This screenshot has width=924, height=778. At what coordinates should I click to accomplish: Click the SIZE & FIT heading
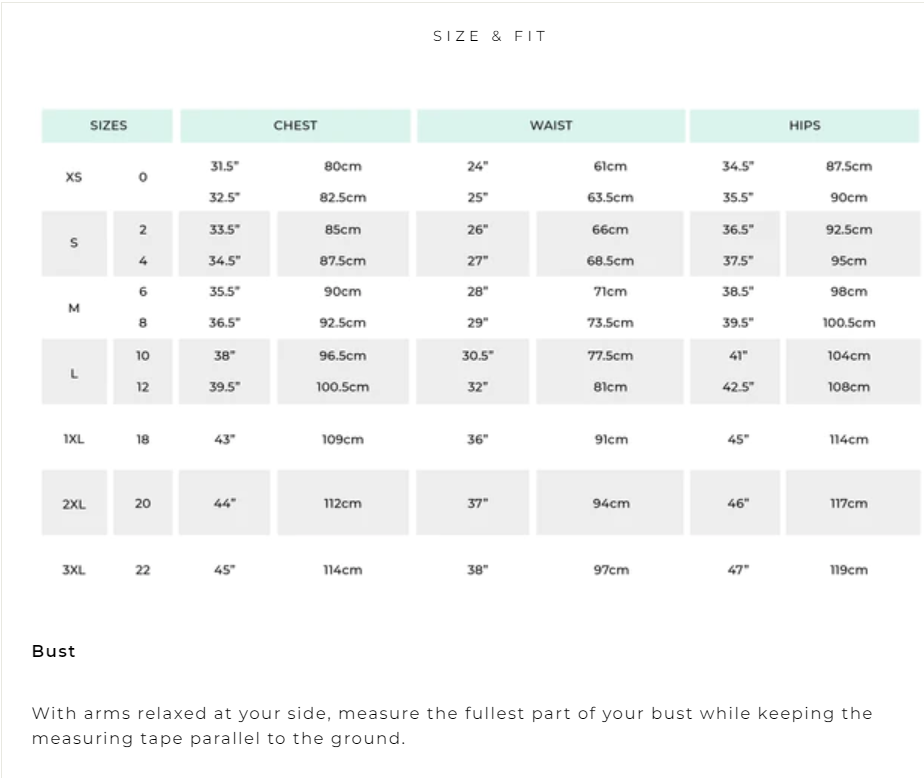pyautogui.click(x=489, y=36)
